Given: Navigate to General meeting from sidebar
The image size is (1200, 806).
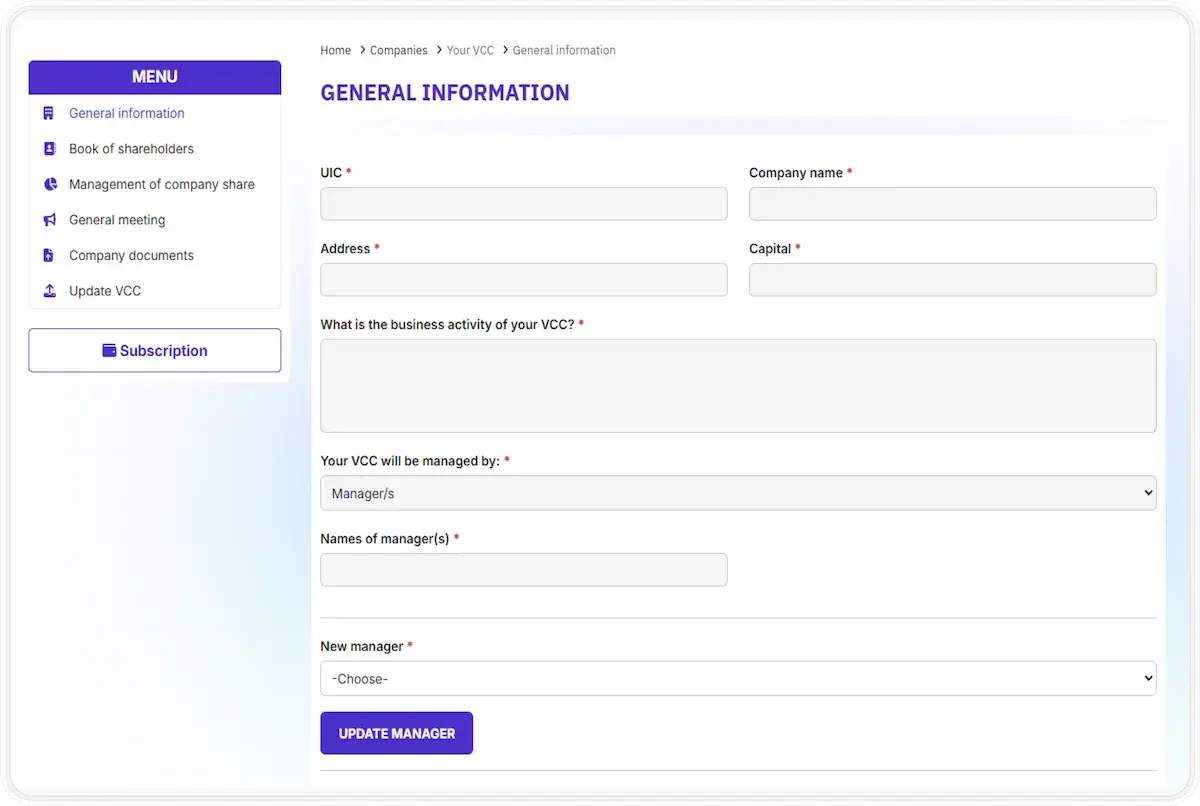Looking at the screenshot, I should coord(115,219).
